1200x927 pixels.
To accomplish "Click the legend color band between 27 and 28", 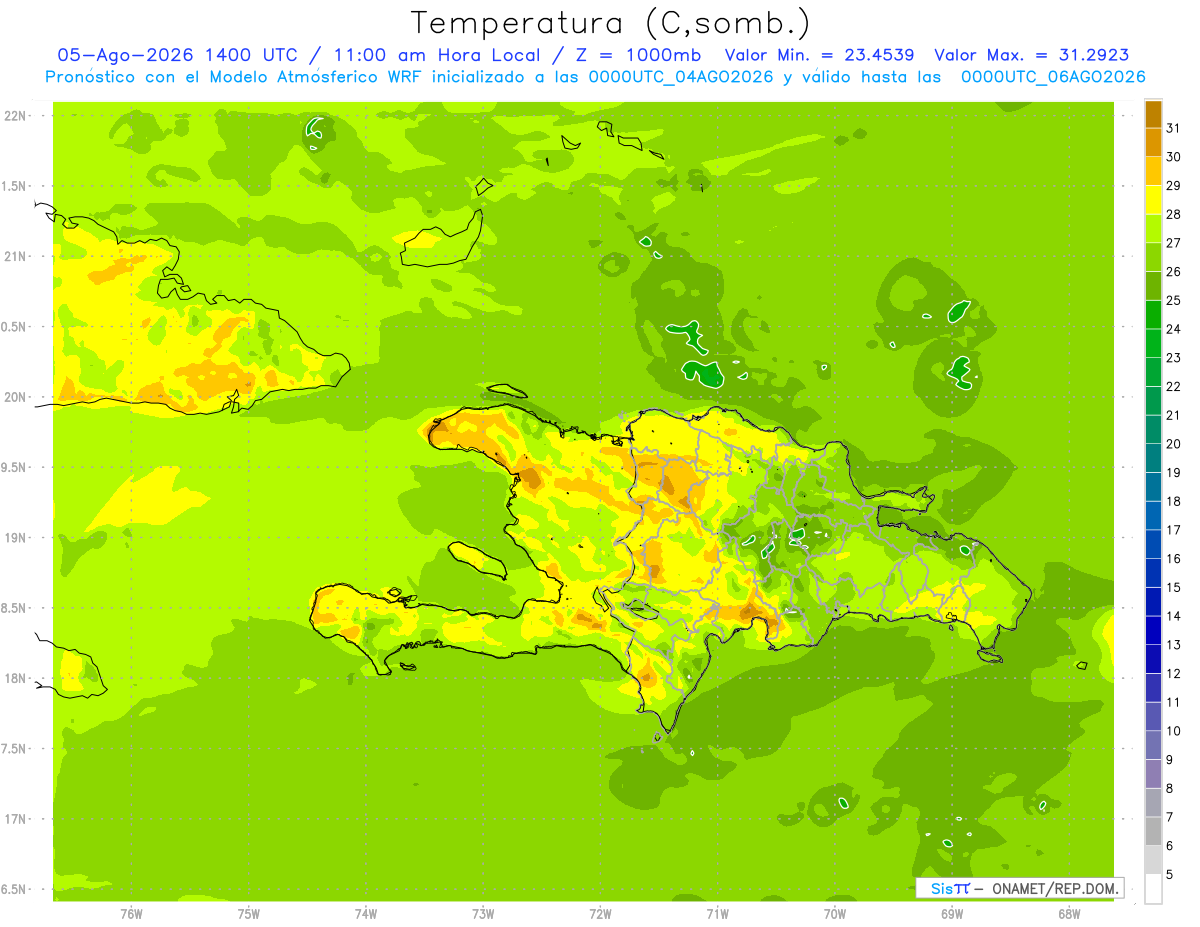I will 1153,229.
